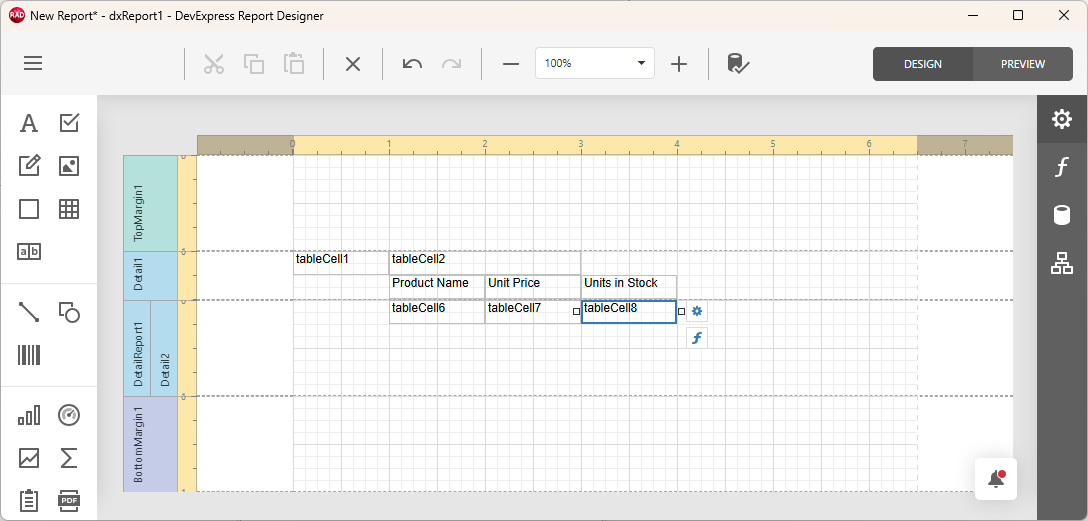Open the hamburger main menu

(x=33, y=64)
